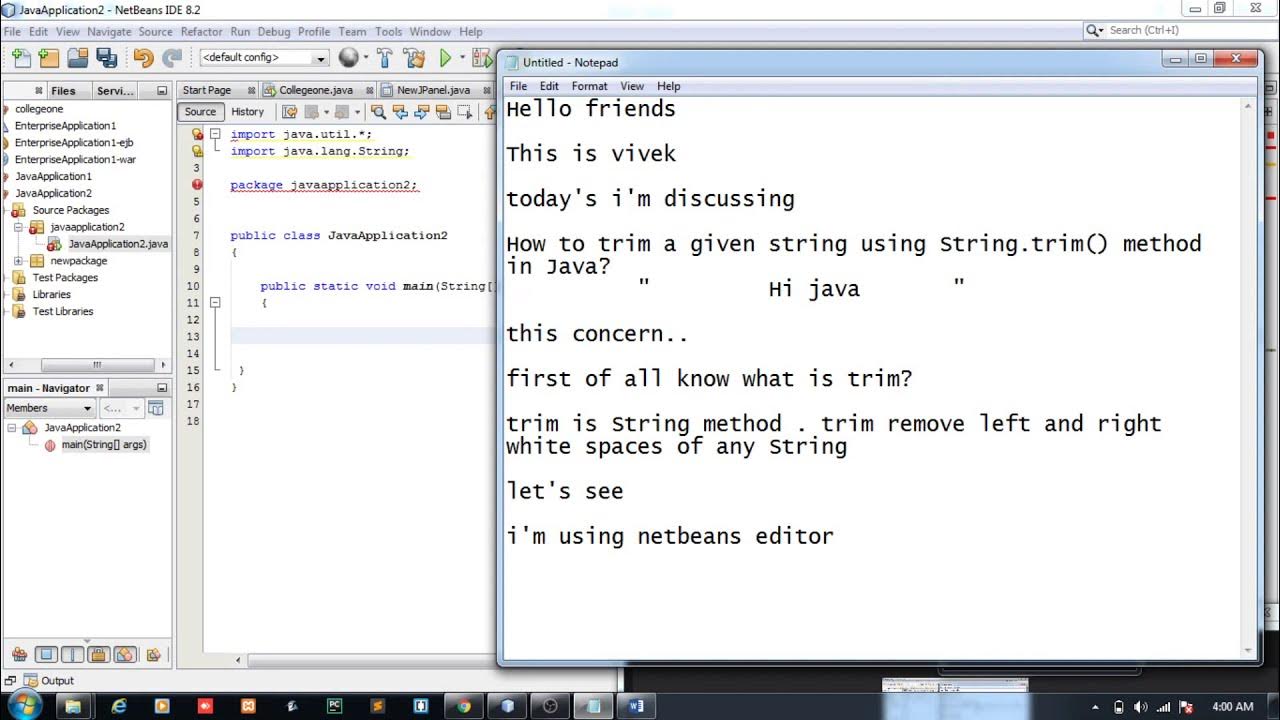
Task: Click the Windows Start button
Action: point(24,706)
